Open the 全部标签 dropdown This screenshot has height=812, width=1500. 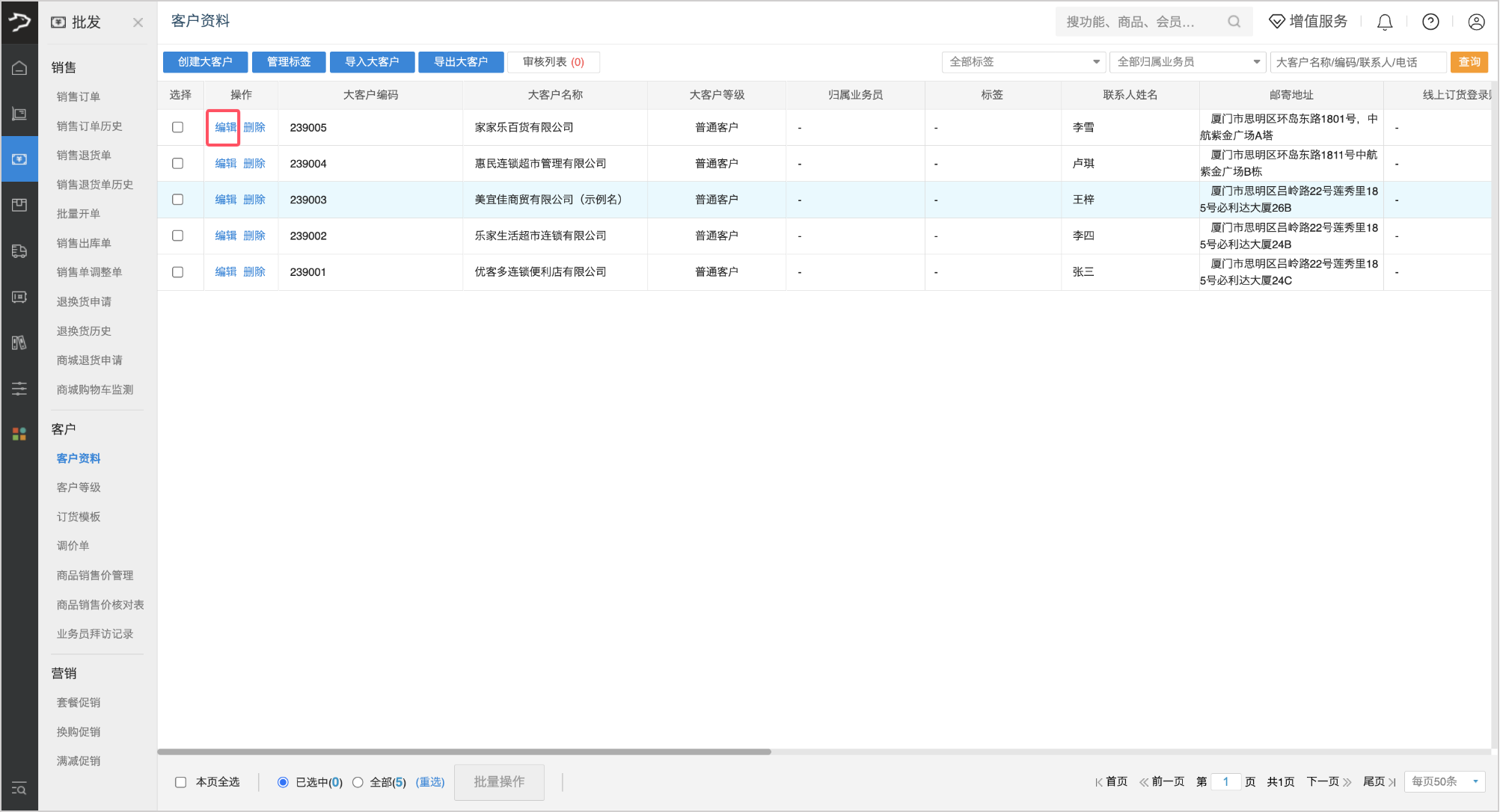1023,62
